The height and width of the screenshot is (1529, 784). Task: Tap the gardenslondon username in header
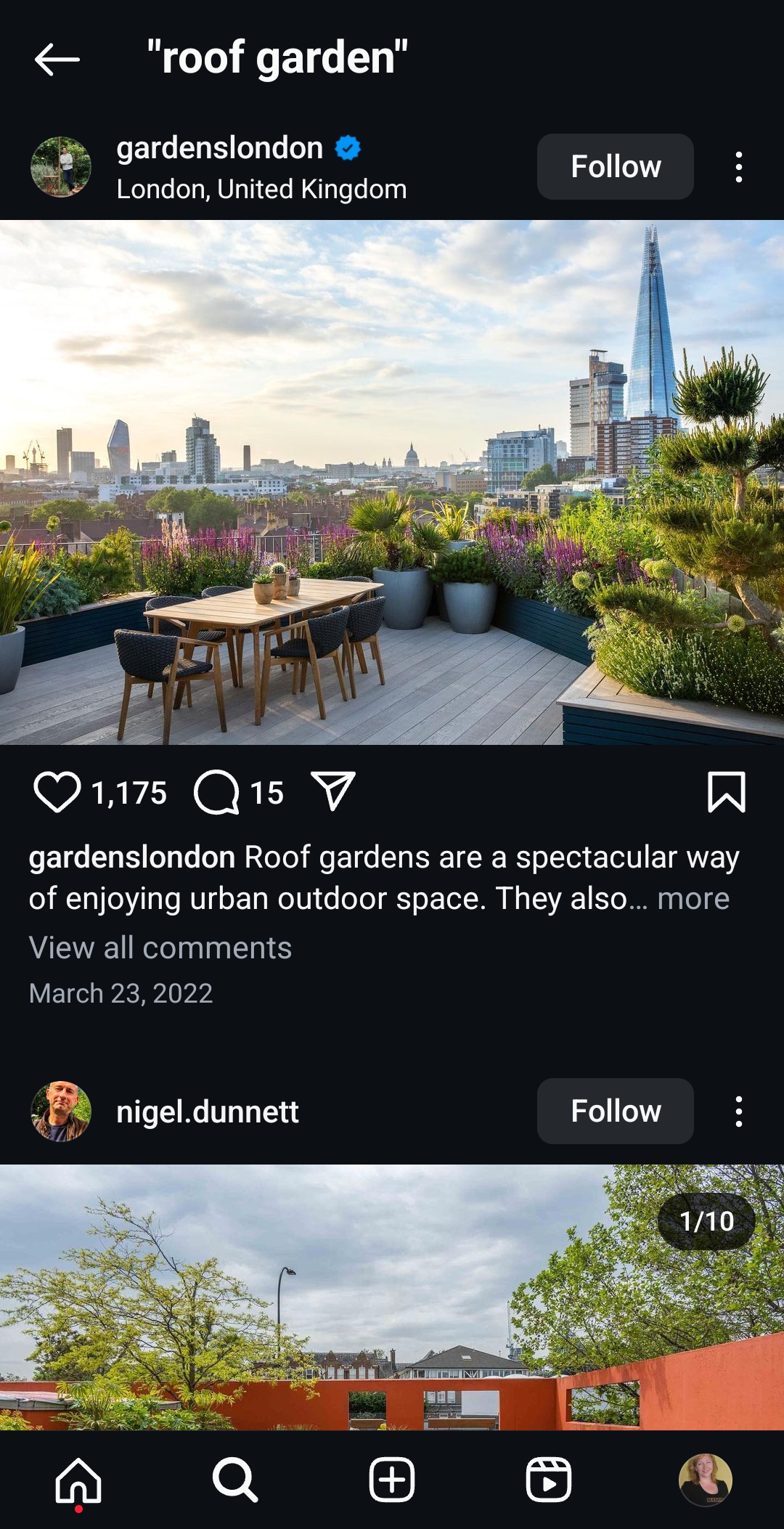(x=220, y=148)
